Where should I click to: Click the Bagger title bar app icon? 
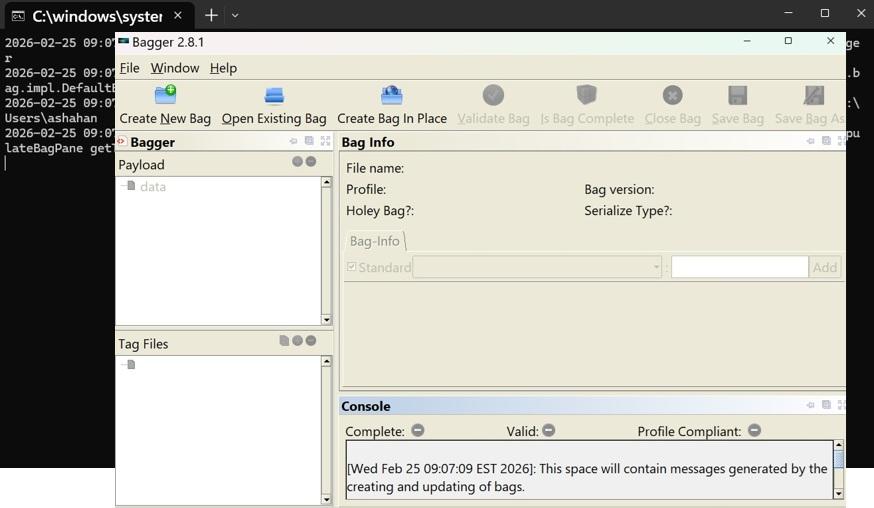tap(123, 41)
